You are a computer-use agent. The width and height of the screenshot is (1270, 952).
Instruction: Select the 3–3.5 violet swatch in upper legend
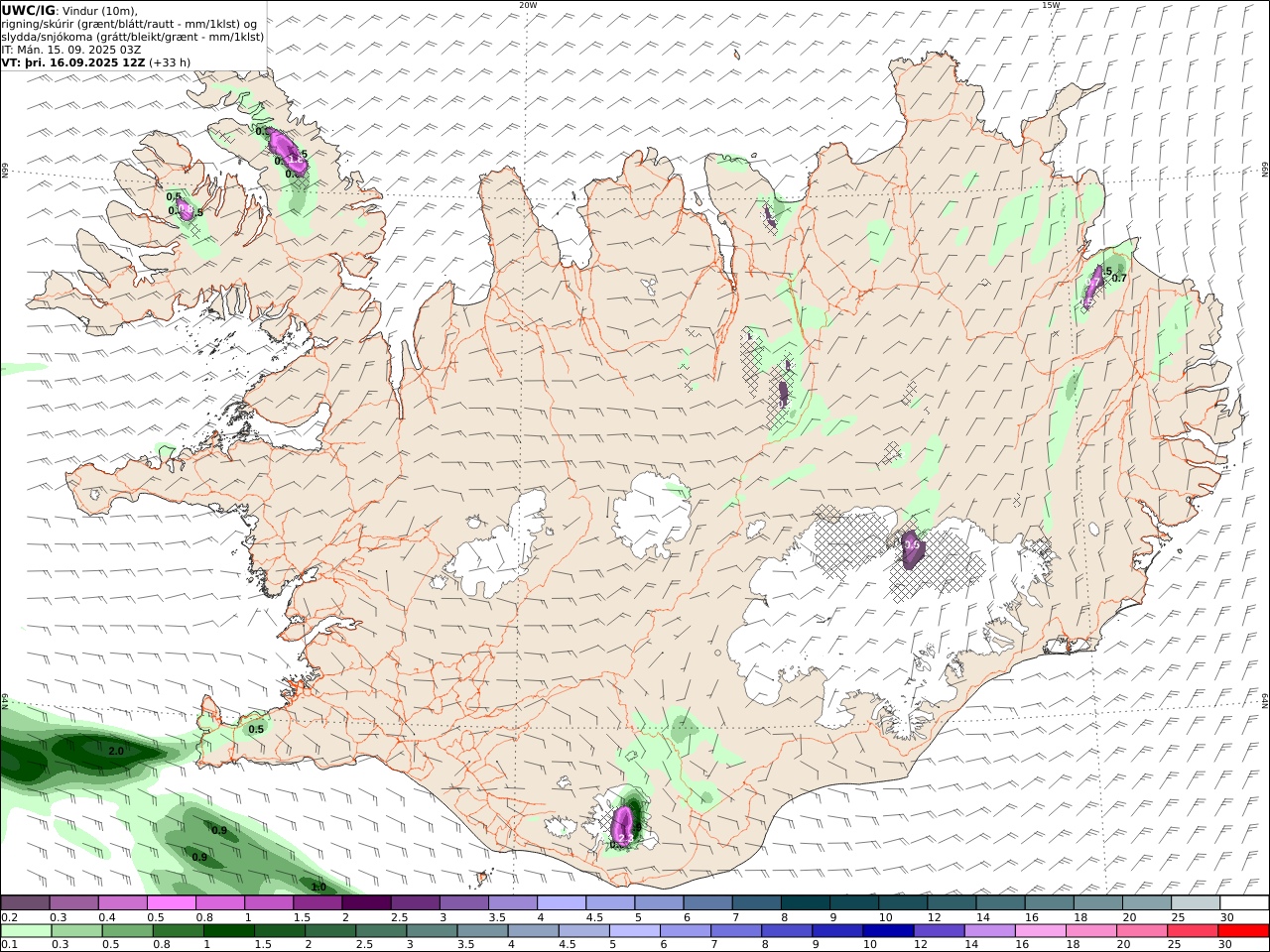click(x=463, y=903)
